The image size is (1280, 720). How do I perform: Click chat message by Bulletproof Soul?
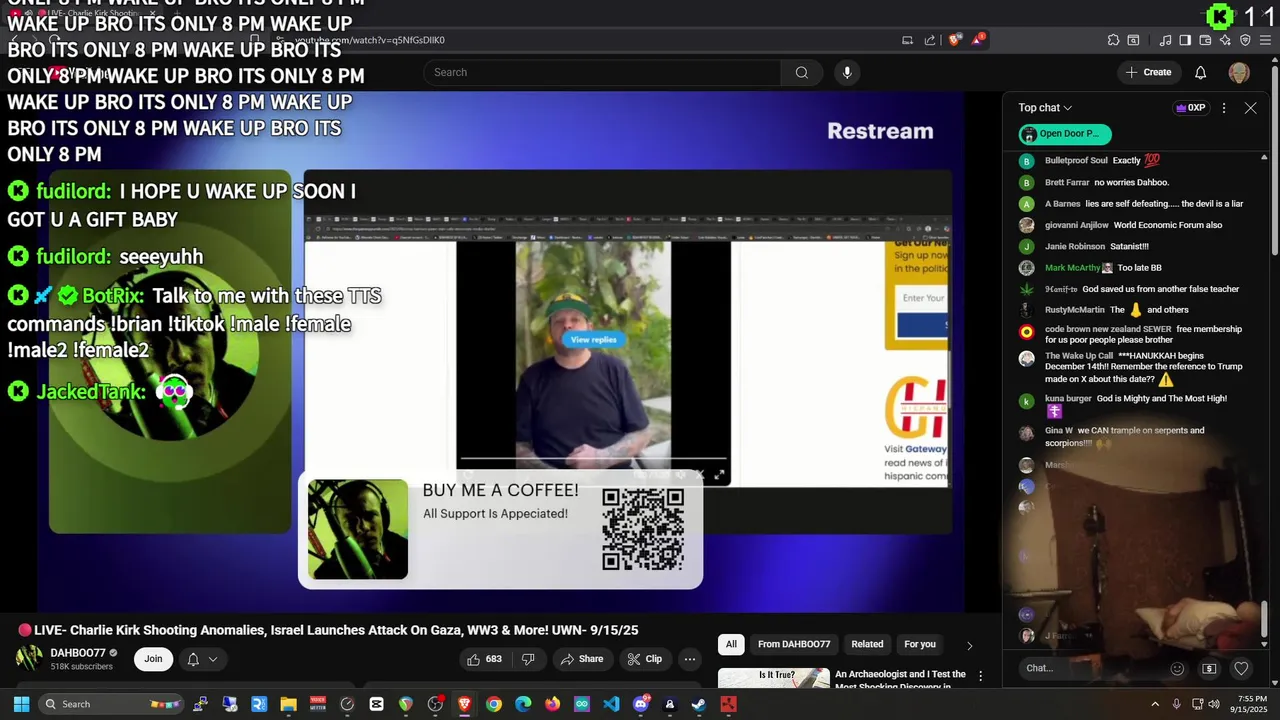coord(1102,161)
